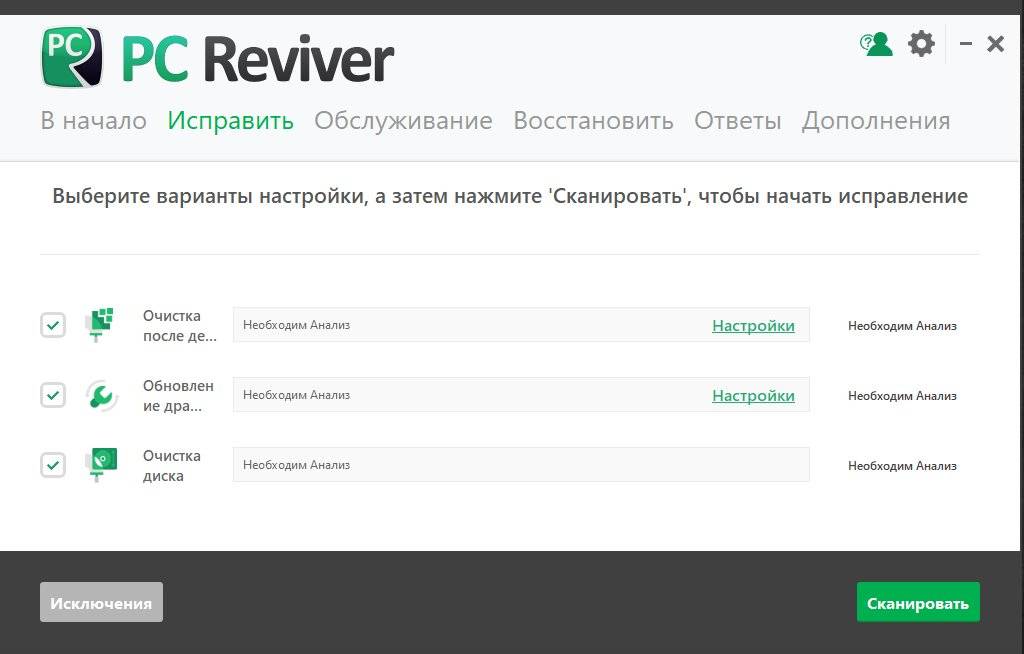
Task: Uncheck the 'Очистка после де...' checkbox
Action: (53, 325)
